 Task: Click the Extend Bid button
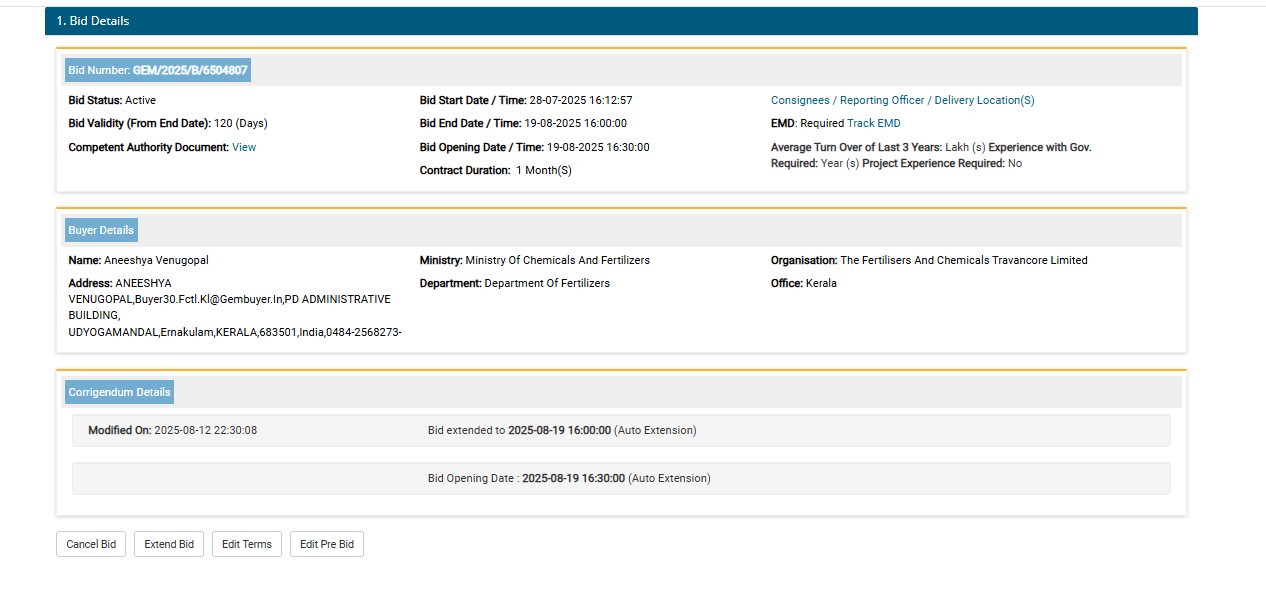tap(169, 544)
